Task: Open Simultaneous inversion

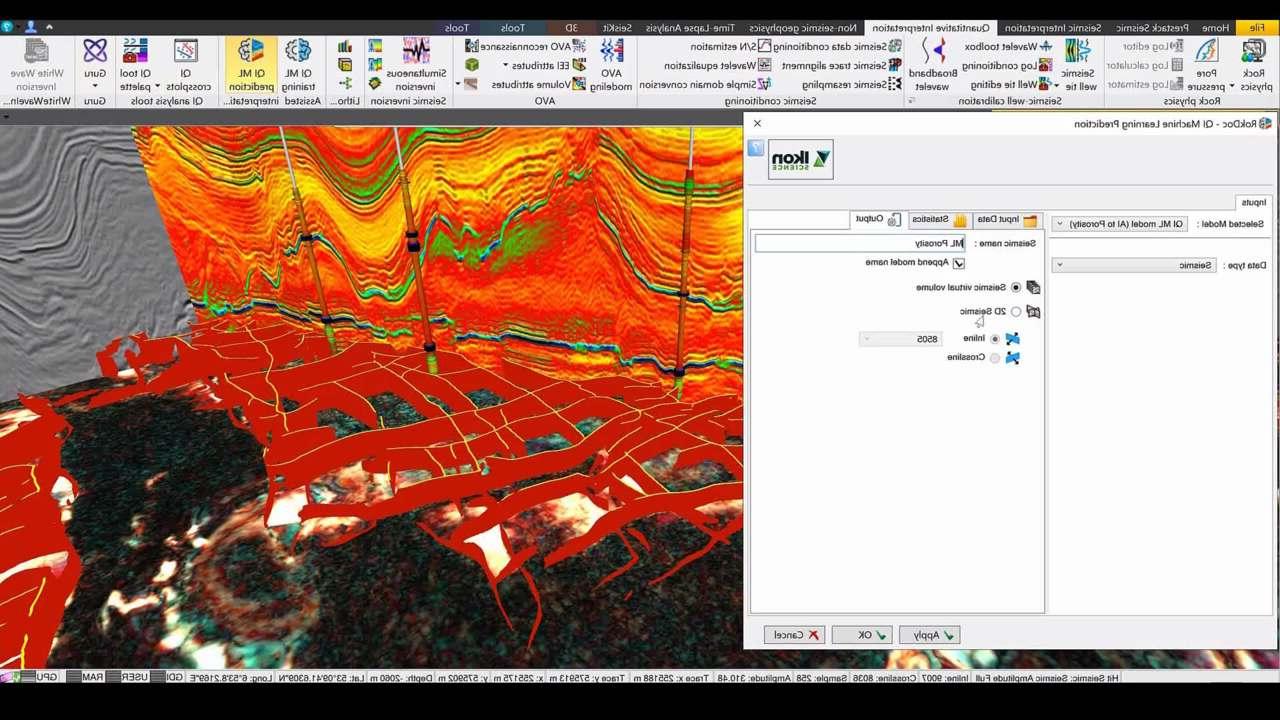Action: coord(415,65)
